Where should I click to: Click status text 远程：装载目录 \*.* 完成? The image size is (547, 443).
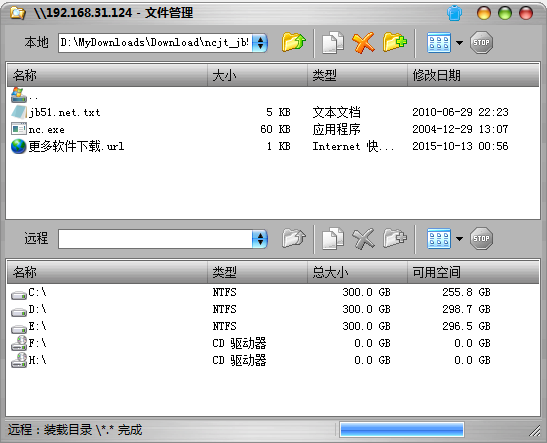75,430
